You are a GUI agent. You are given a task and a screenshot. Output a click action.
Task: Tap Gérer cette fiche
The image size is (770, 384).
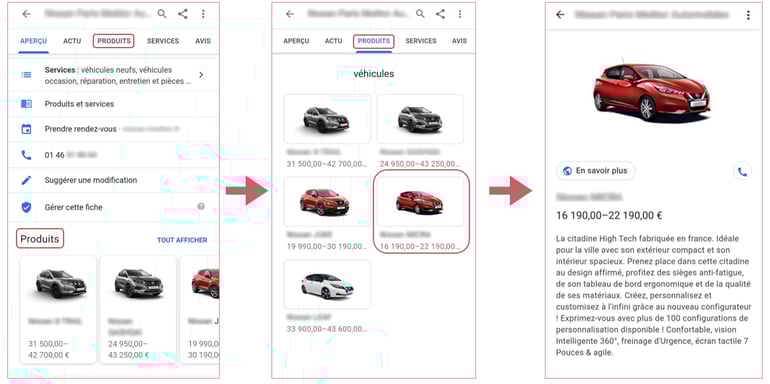tap(113, 207)
